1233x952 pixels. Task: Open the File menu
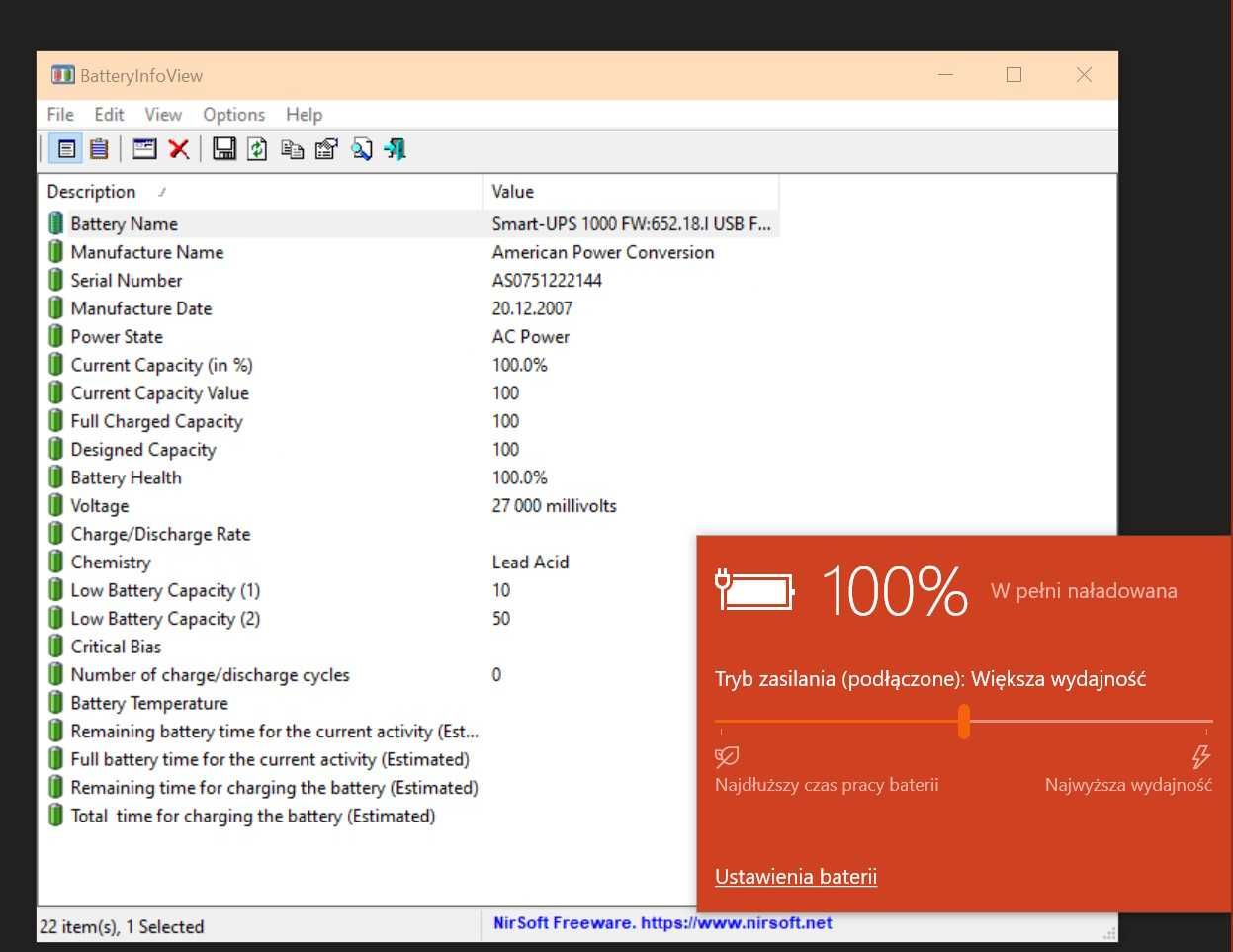tap(60, 115)
